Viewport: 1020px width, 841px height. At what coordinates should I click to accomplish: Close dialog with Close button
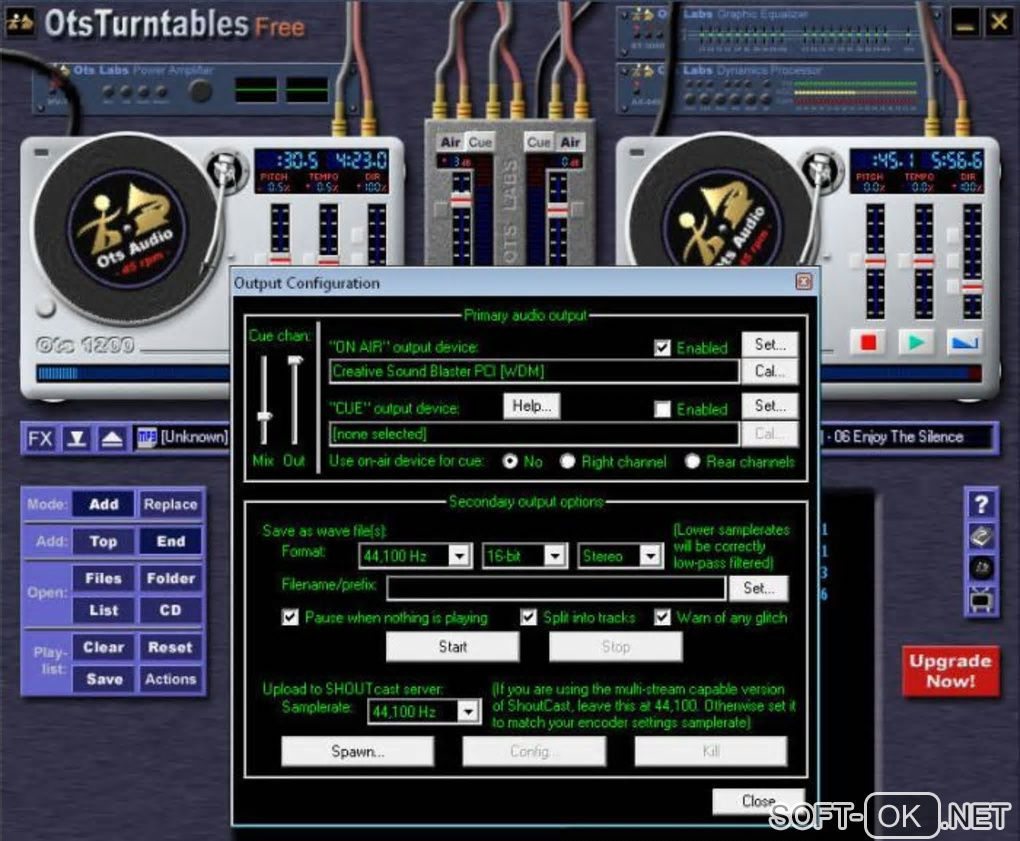(758, 801)
